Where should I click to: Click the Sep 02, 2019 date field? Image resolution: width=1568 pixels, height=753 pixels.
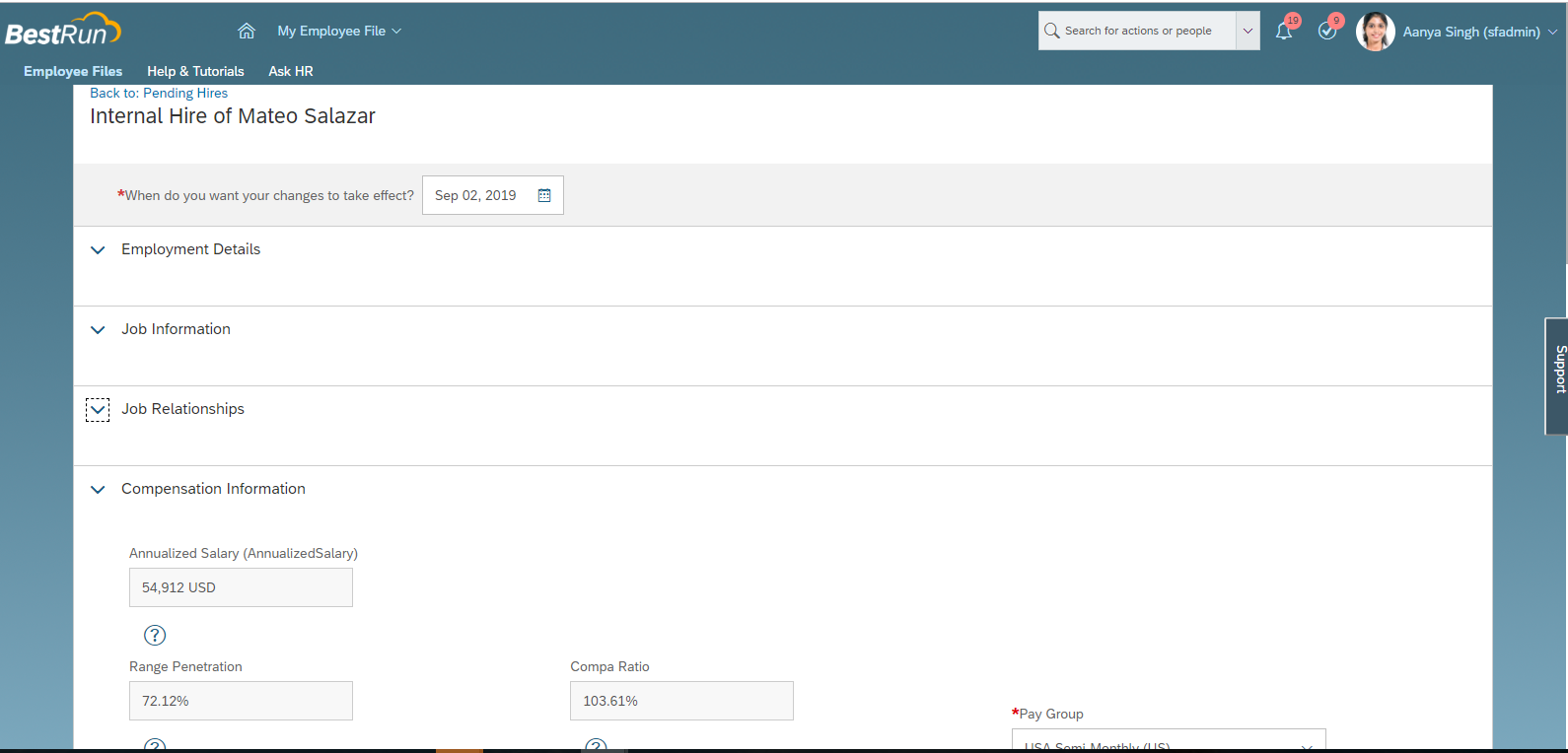[493, 195]
